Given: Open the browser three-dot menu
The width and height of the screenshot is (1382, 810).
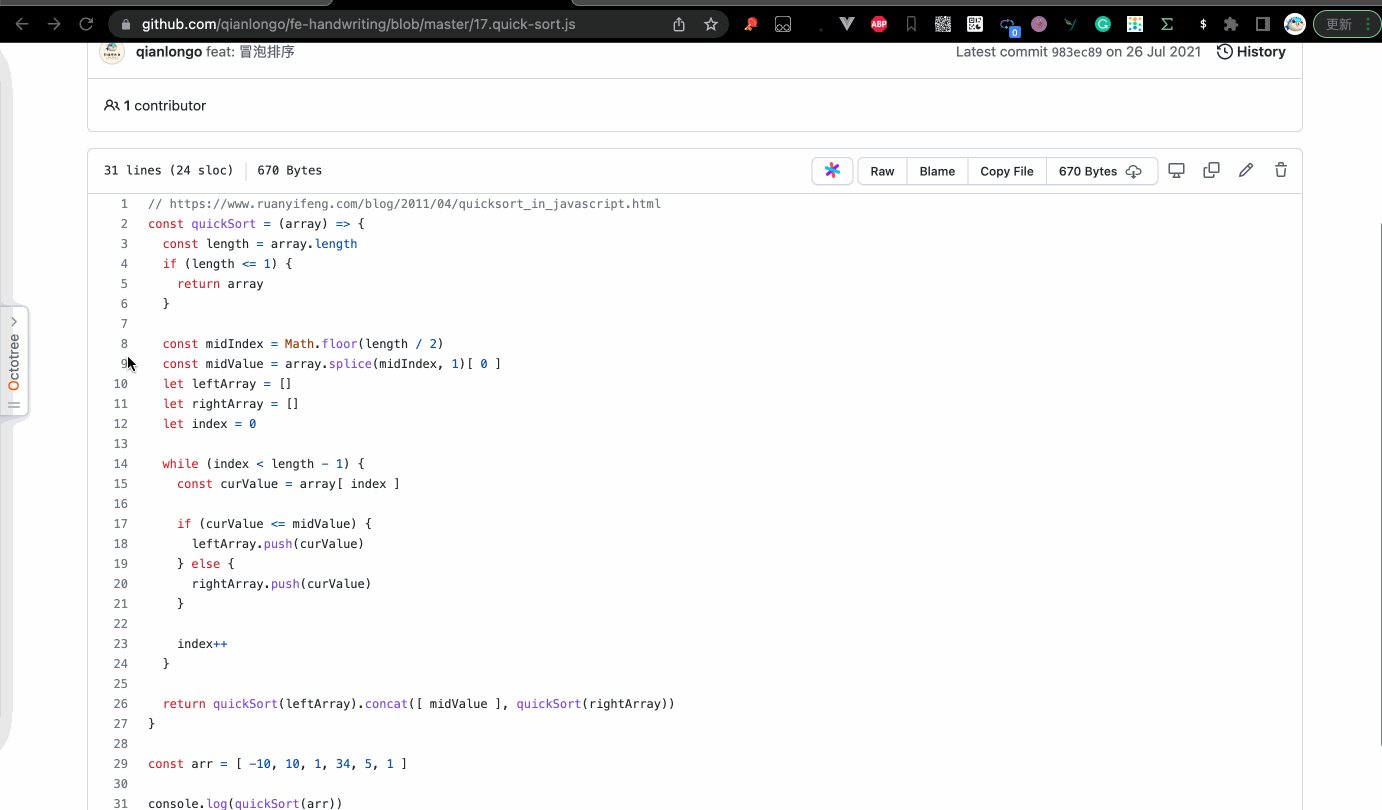Looking at the screenshot, I should [1370, 23].
